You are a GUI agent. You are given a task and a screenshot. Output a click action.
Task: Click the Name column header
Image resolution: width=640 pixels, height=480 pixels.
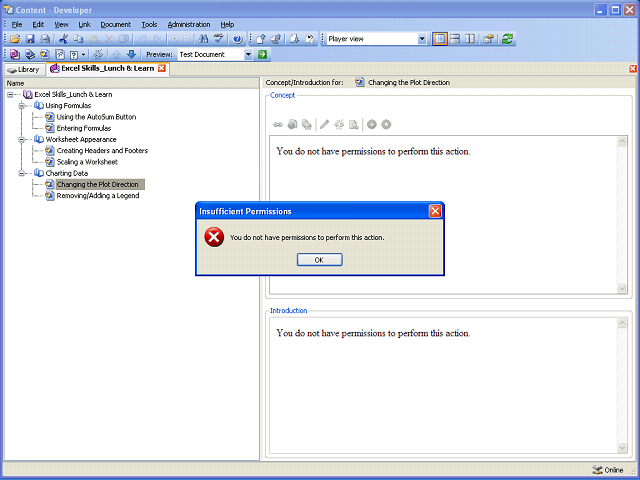(x=132, y=83)
